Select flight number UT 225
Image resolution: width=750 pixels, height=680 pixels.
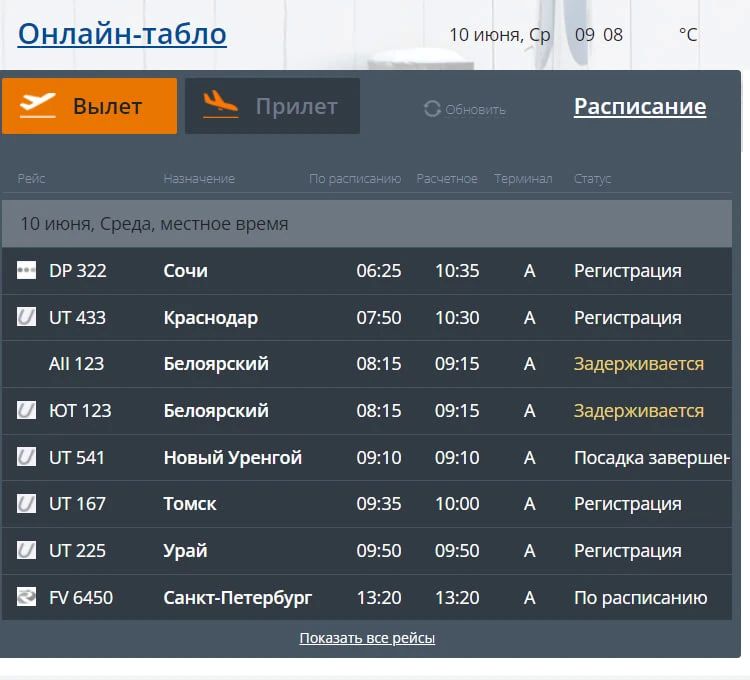(x=77, y=551)
